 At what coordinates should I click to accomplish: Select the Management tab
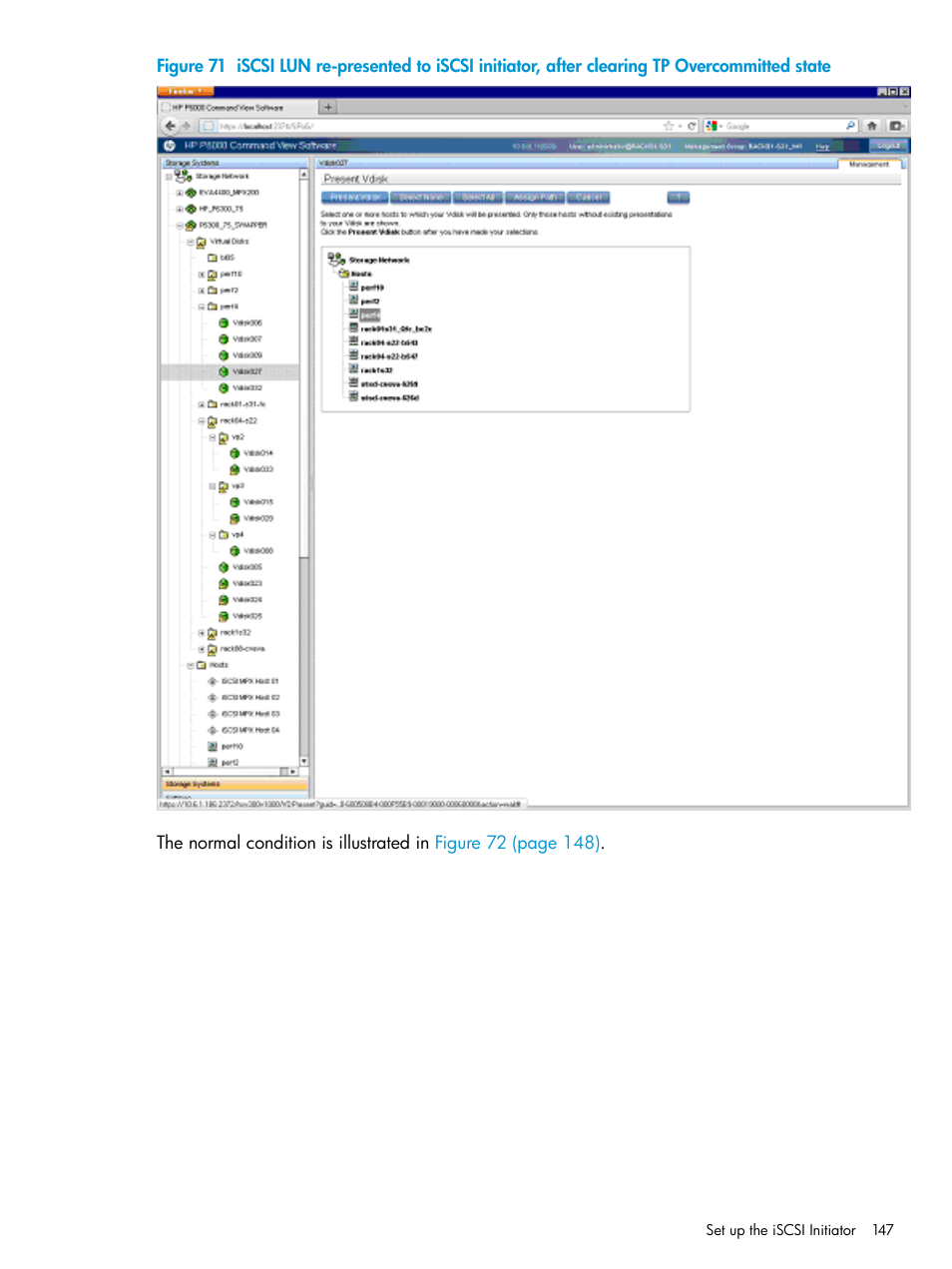[x=869, y=164]
